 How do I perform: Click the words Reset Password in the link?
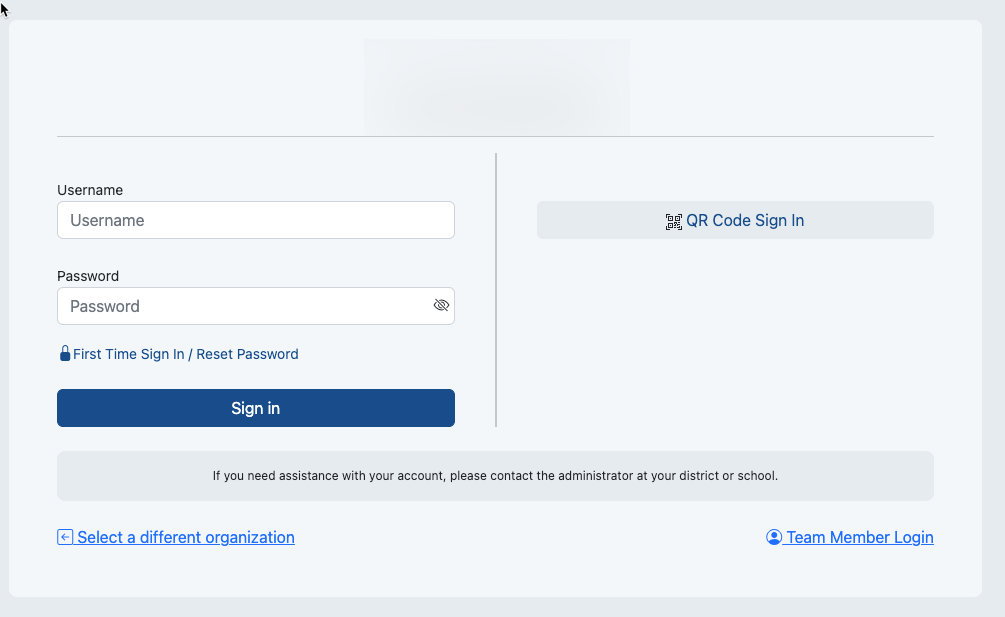pos(247,354)
